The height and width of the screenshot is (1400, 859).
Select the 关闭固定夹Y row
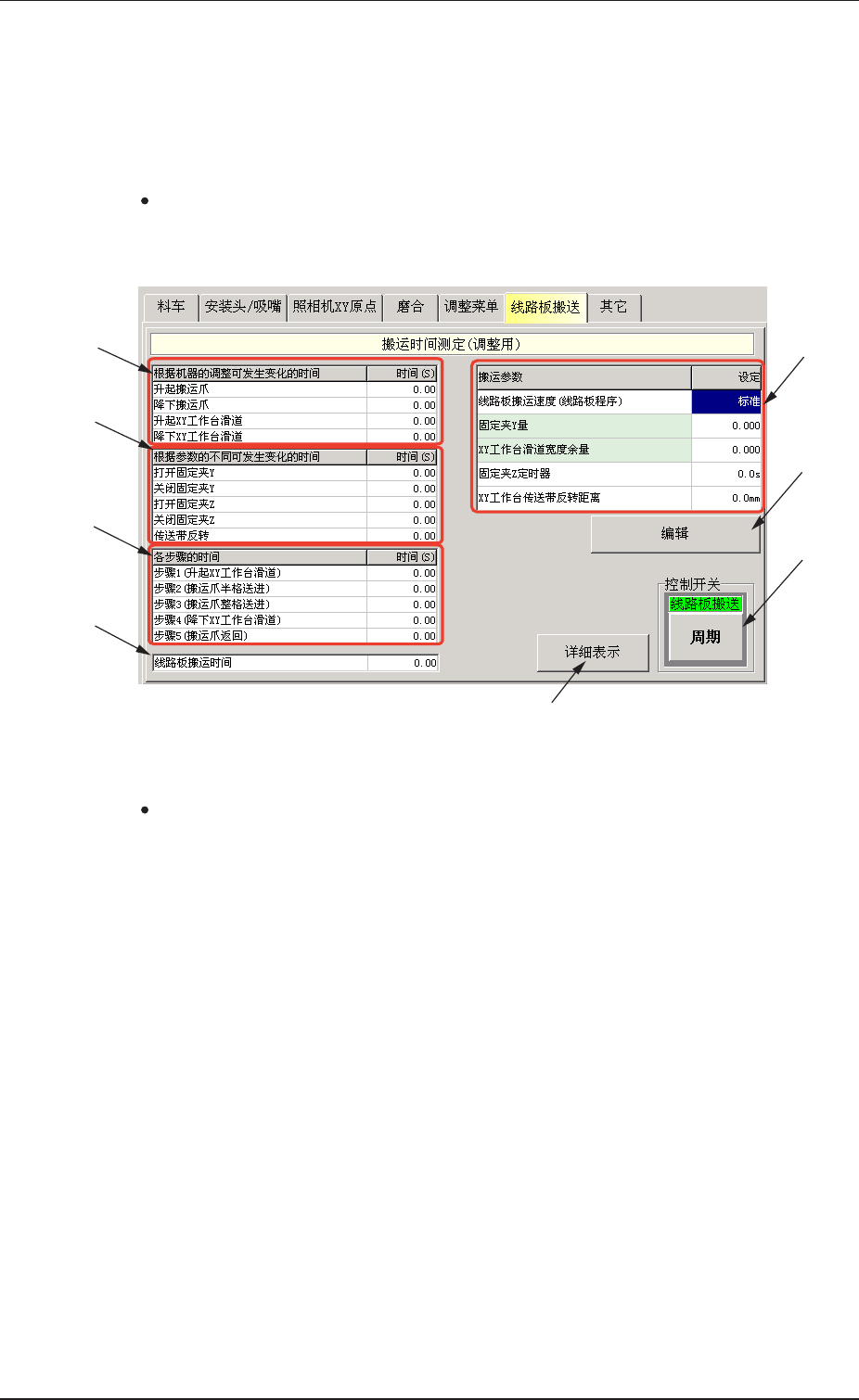[x=295, y=489]
